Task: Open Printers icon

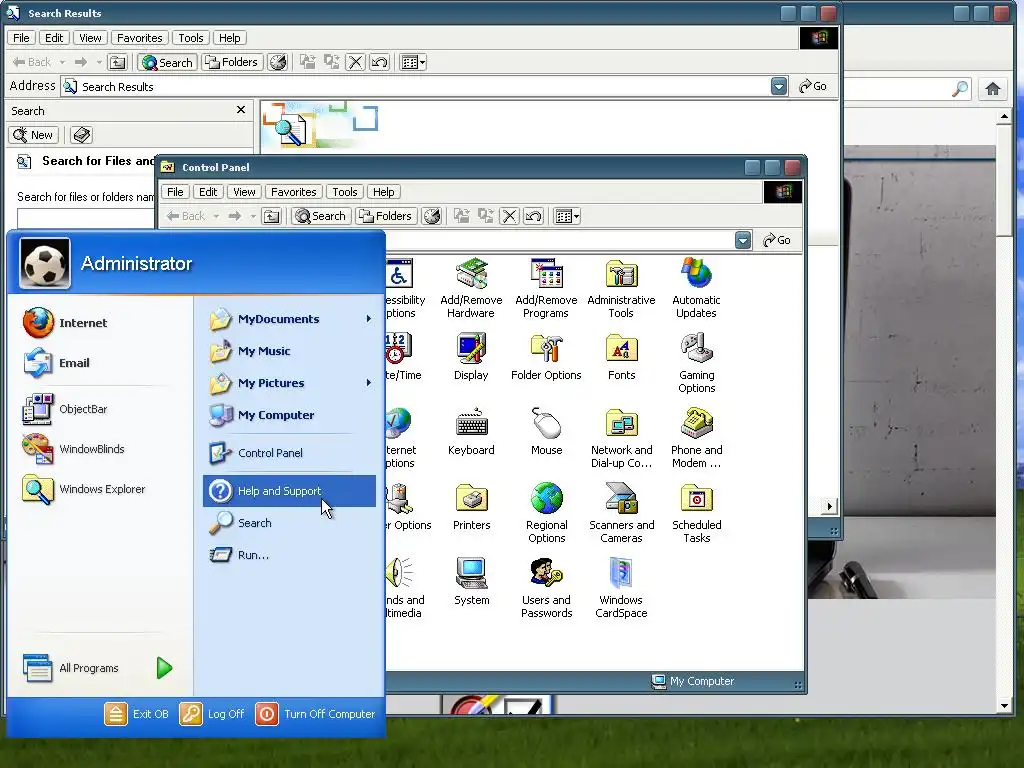Action: pos(471,506)
